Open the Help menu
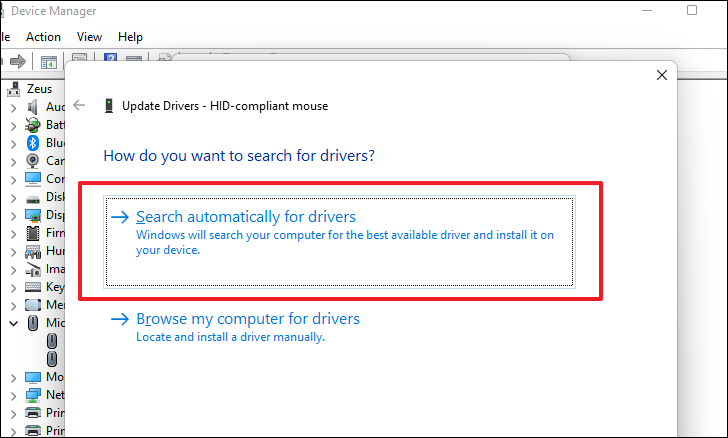 pyautogui.click(x=130, y=37)
